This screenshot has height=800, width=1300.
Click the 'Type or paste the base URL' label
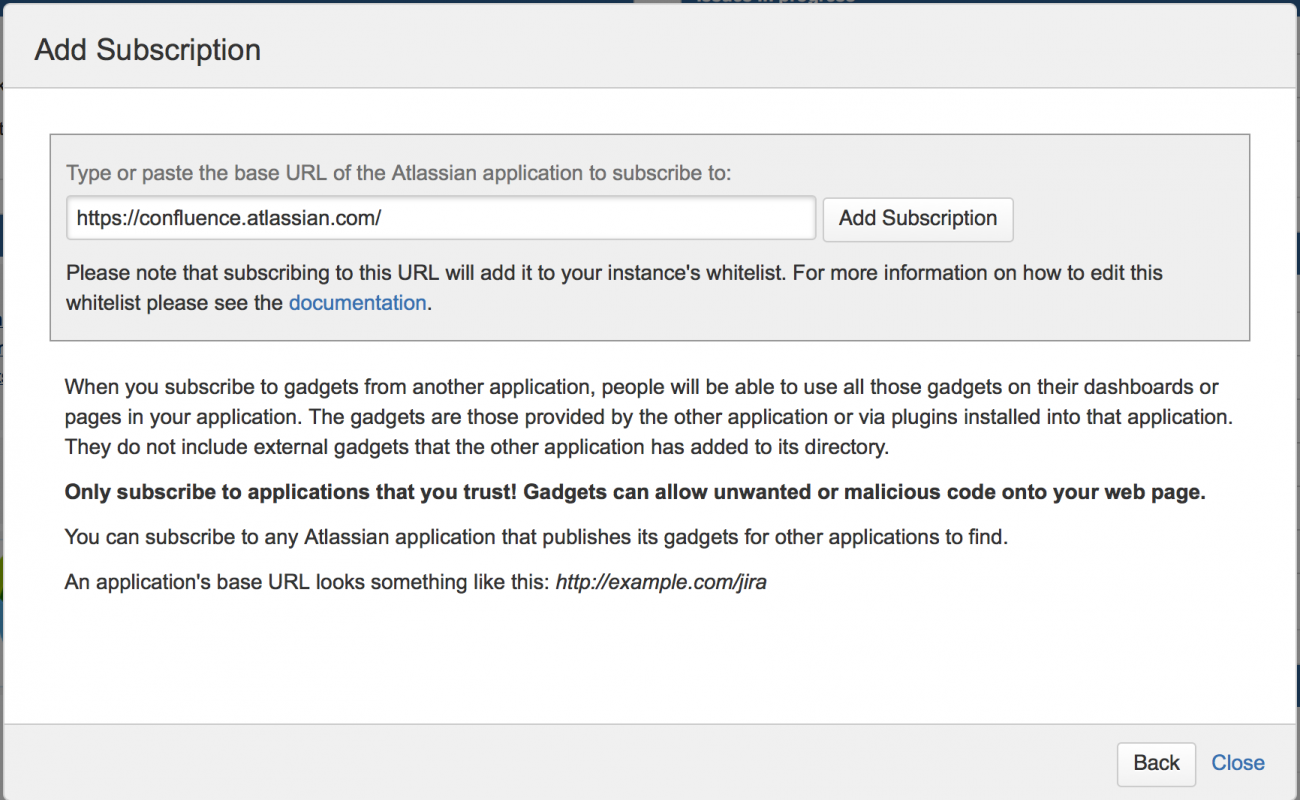tap(399, 173)
